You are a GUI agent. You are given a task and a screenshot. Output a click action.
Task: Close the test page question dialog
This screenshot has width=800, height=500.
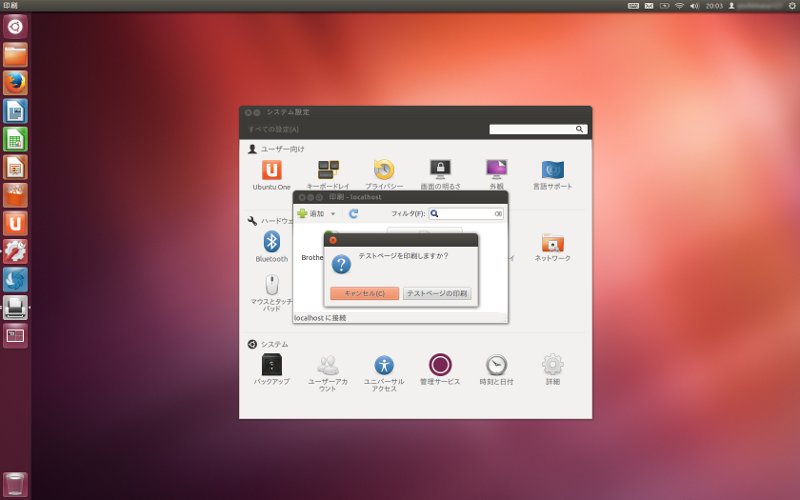tap(333, 240)
